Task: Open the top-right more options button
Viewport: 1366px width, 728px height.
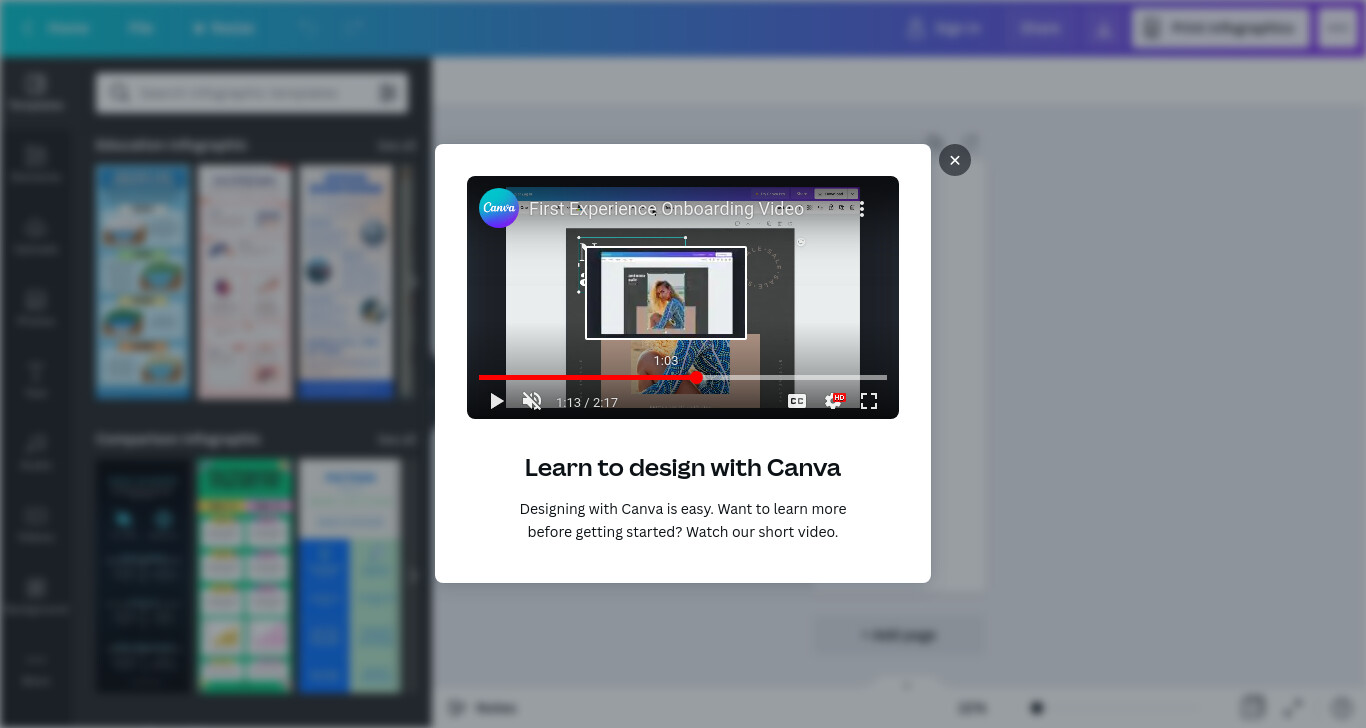Action: pyautogui.click(x=1338, y=28)
